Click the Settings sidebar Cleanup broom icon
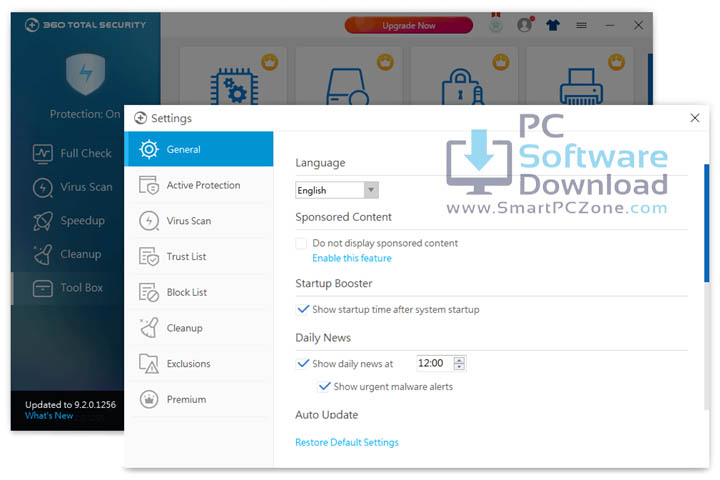 149,328
